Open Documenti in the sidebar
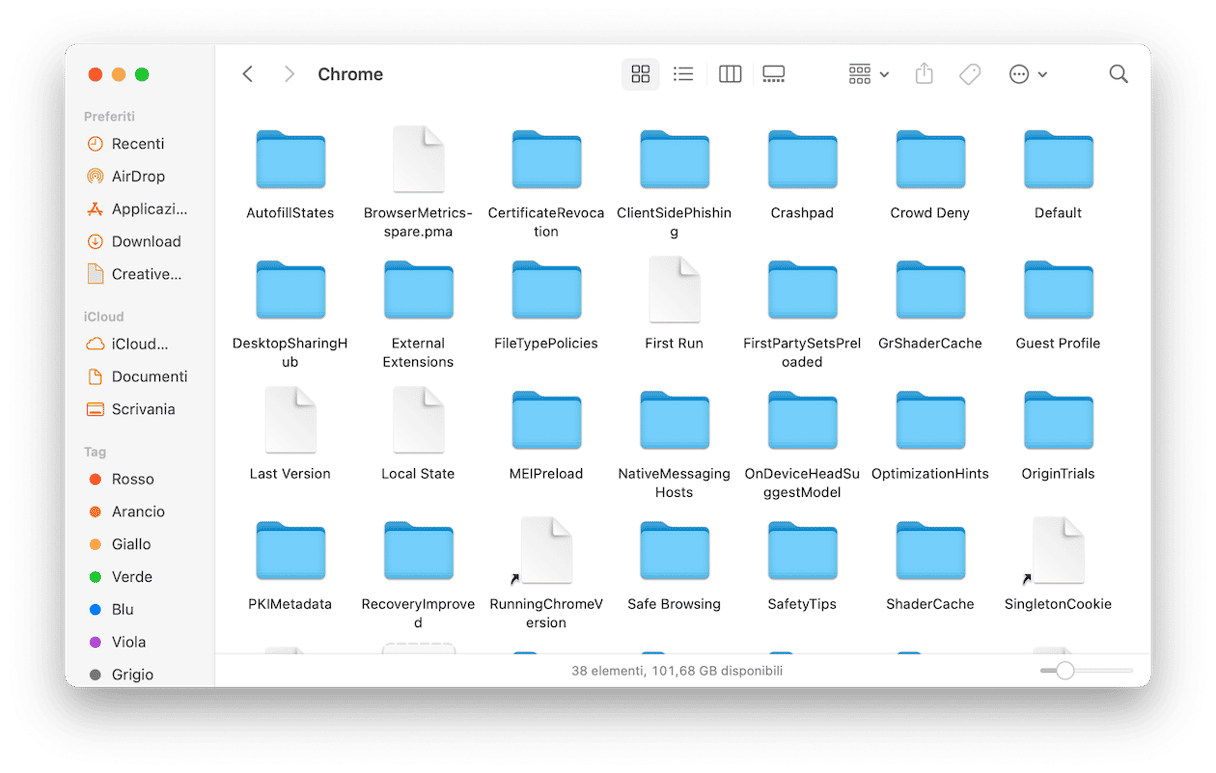The image size is (1216, 773). [x=138, y=376]
